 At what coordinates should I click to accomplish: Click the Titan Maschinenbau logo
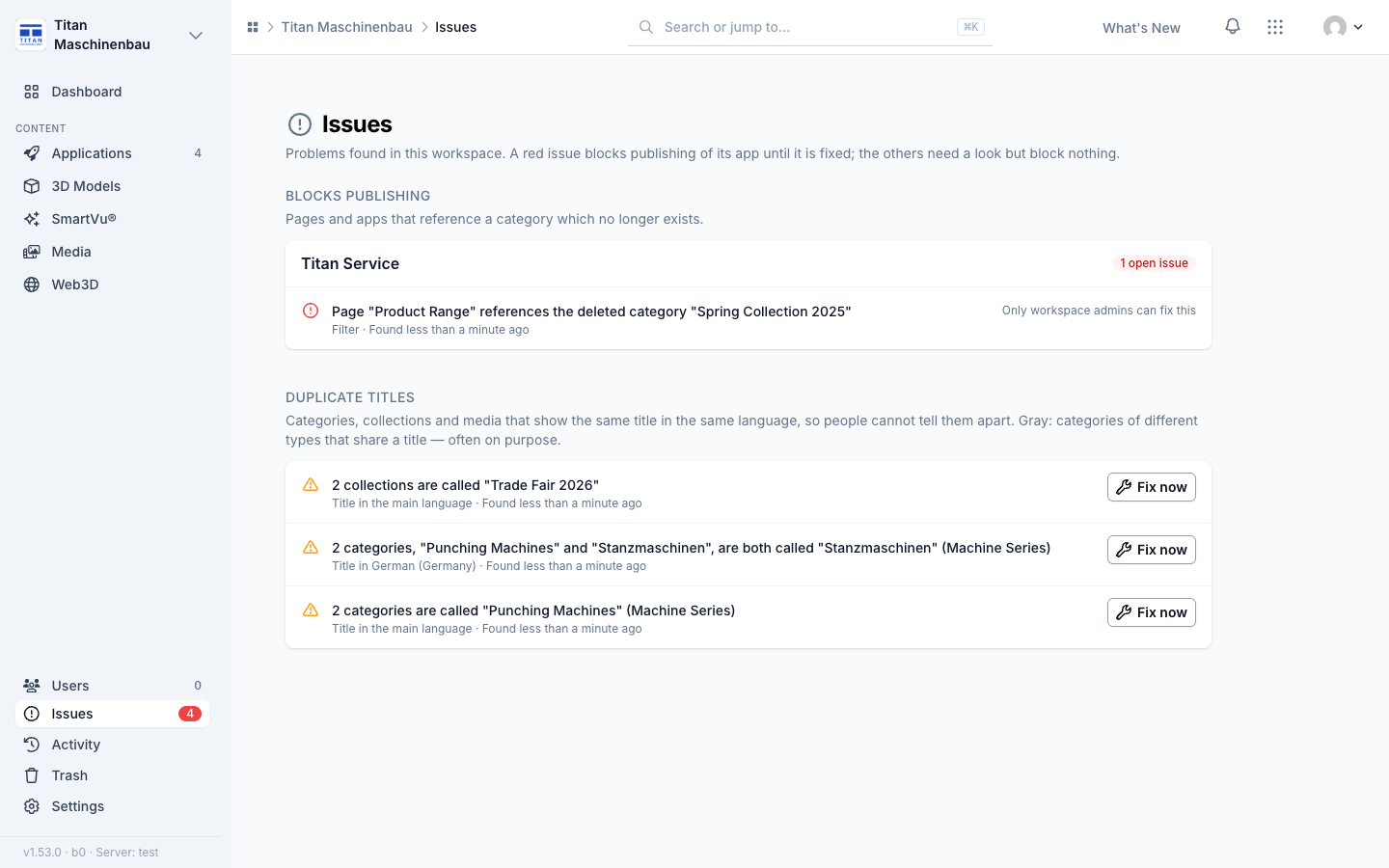tap(31, 35)
